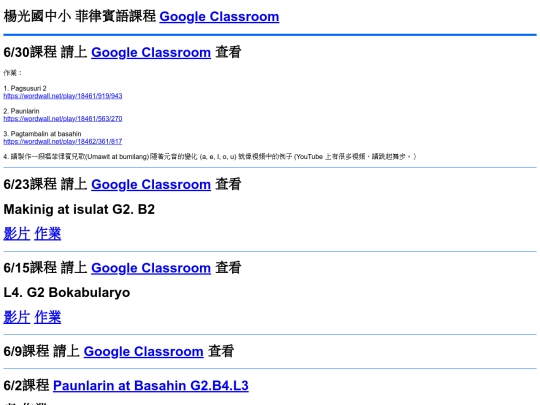Open 作業 homework link under L4. G2 Bokabularyo

pos(48,317)
